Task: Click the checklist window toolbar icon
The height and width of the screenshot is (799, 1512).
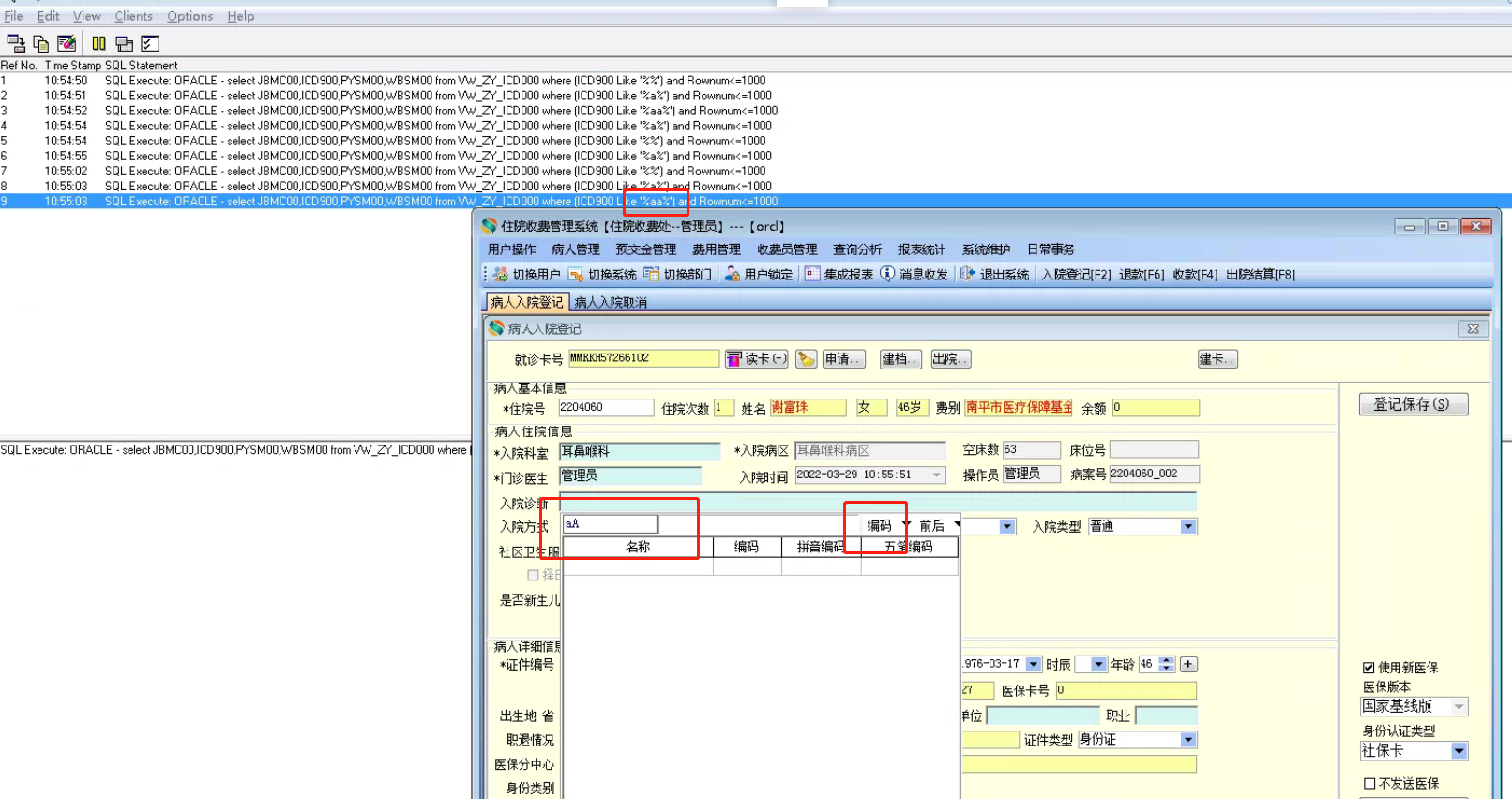Action: (150, 43)
